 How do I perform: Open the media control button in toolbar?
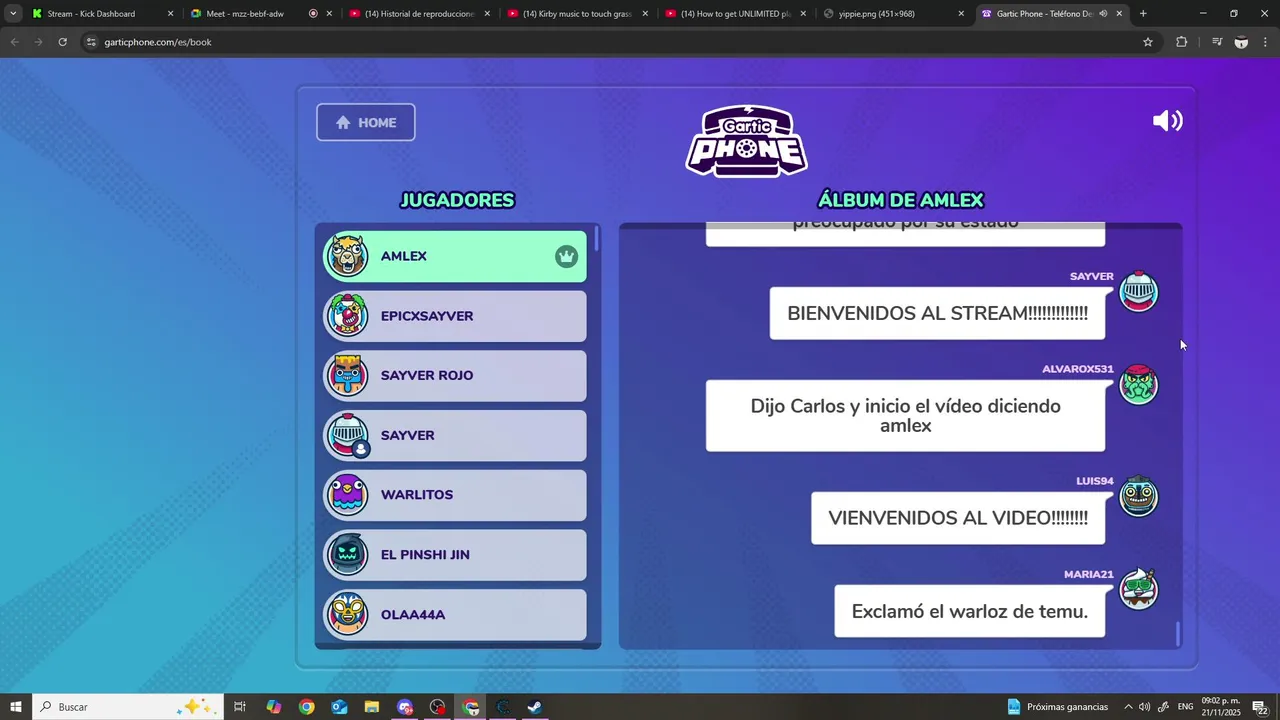click(x=1217, y=42)
